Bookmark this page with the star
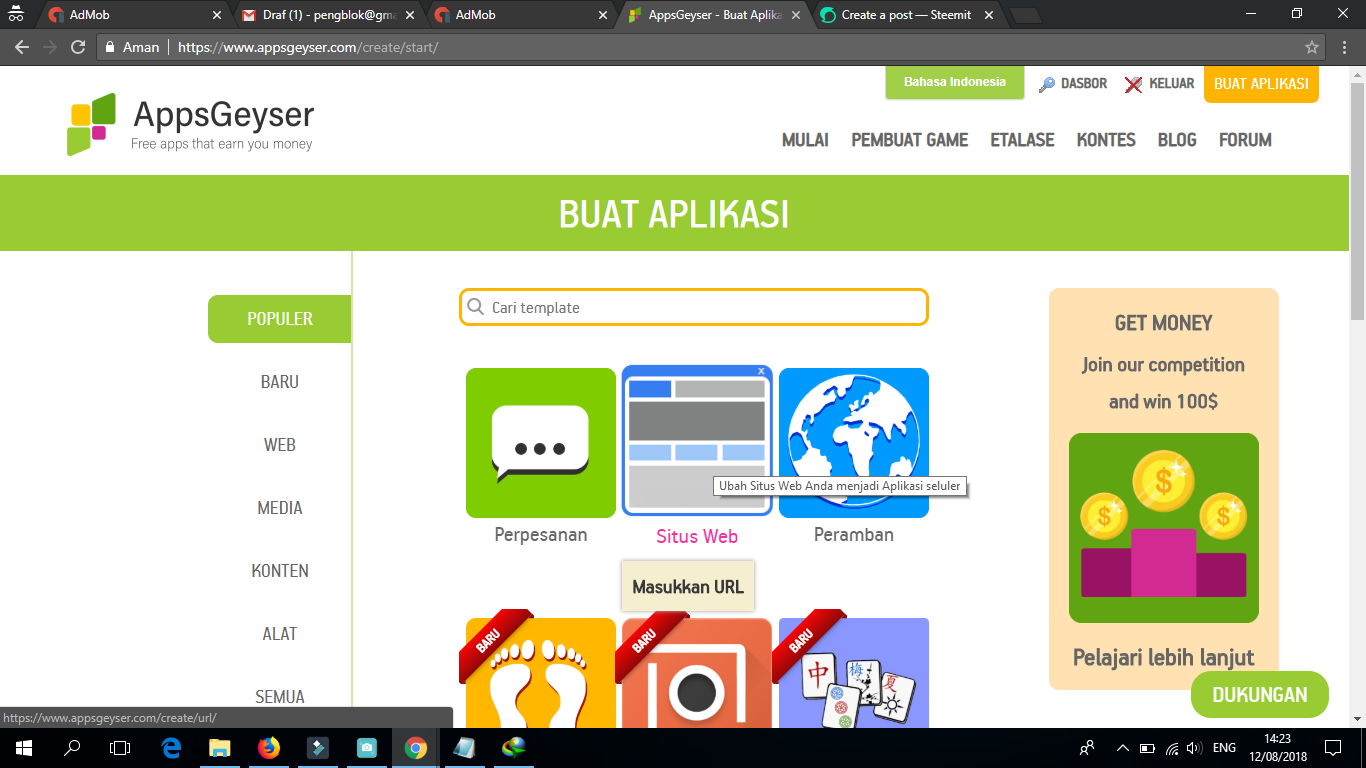Image resolution: width=1366 pixels, height=768 pixels. (x=1312, y=47)
